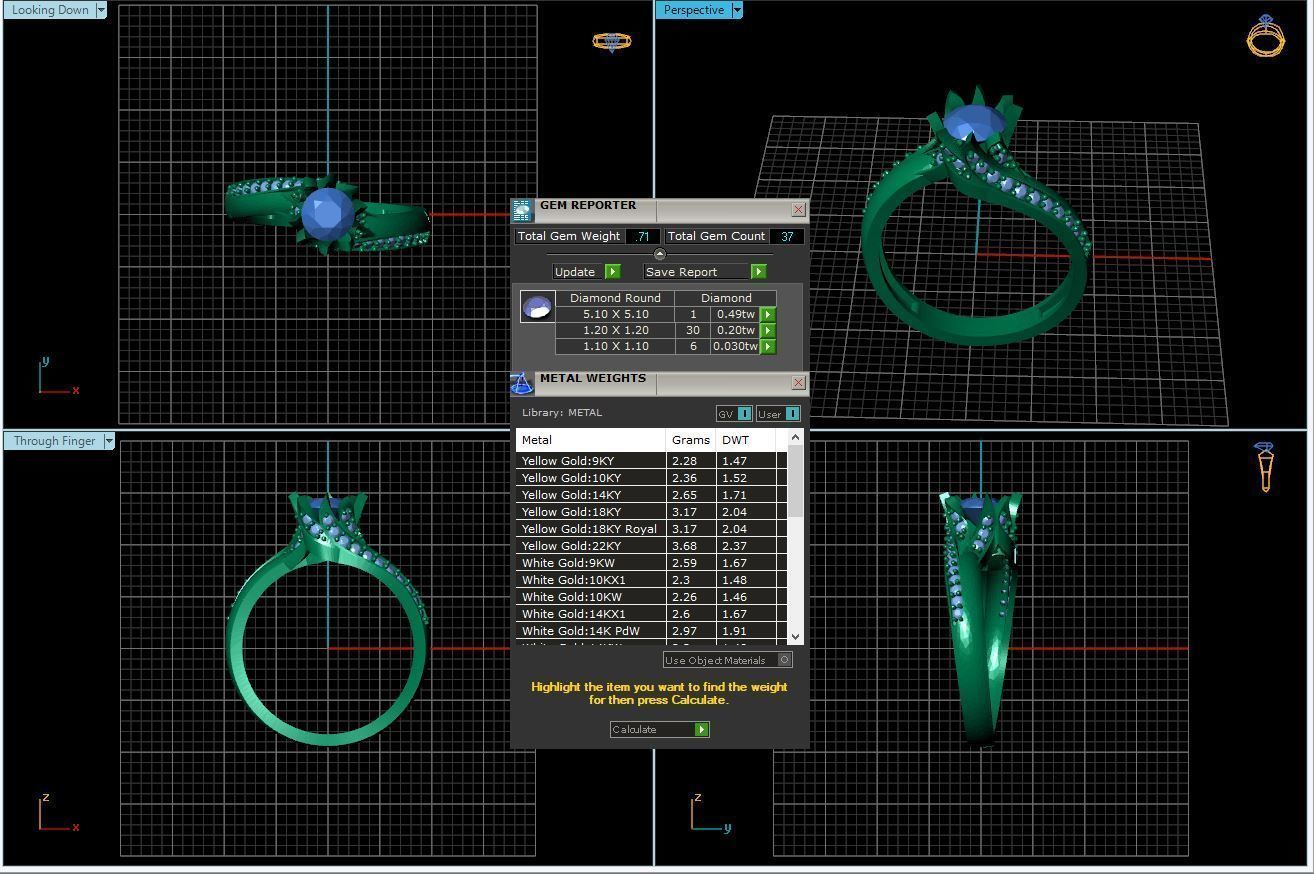The width and height of the screenshot is (1314, 874).
Task: Click the Diamond Round gem thumbnail
Action: (x=538, y=306)
